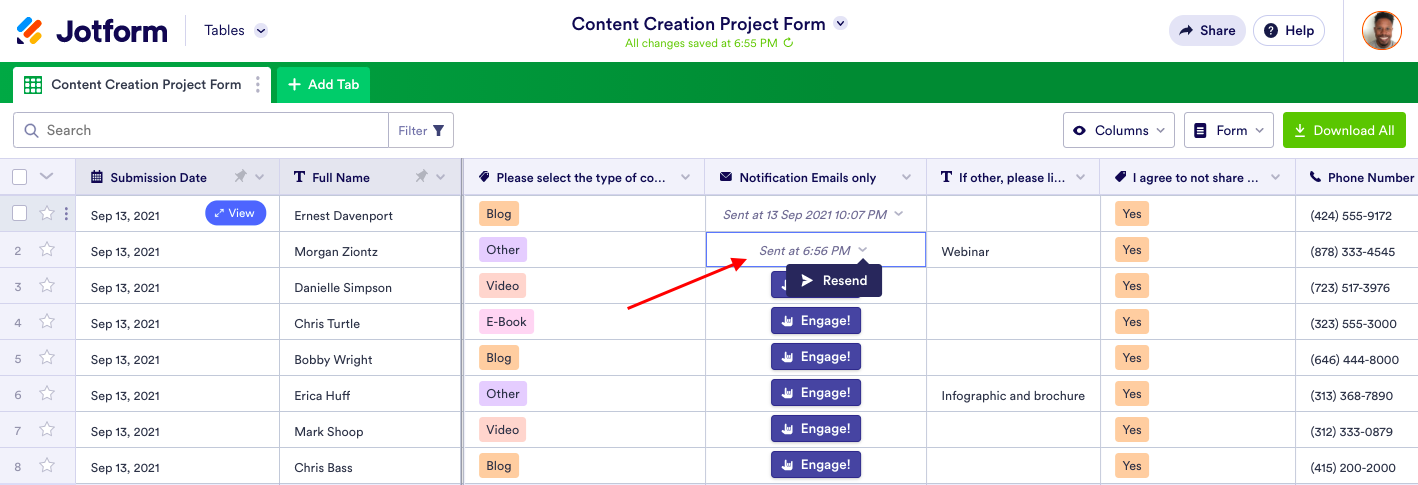Click the Jotform logo icon

[30, 31]
